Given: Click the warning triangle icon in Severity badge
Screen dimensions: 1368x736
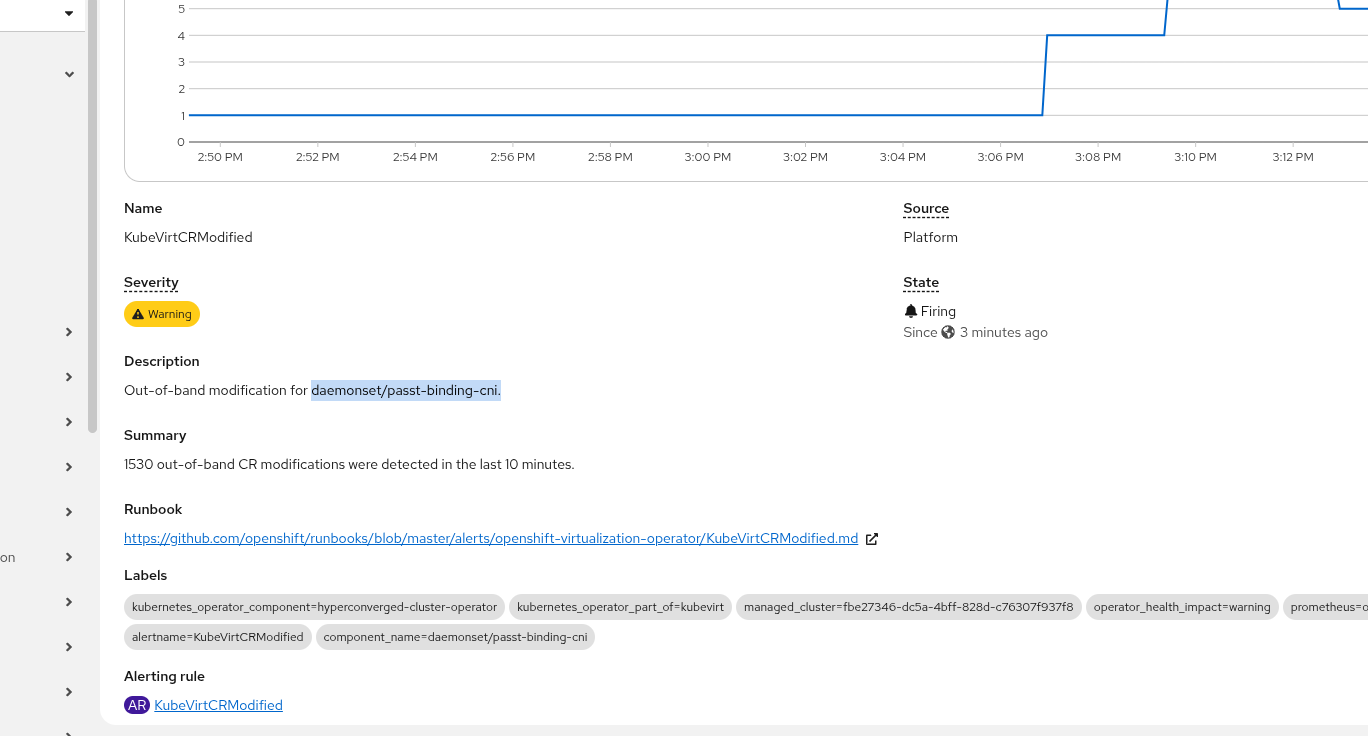Looking at the screenshot, I should [x=138, y=314].
